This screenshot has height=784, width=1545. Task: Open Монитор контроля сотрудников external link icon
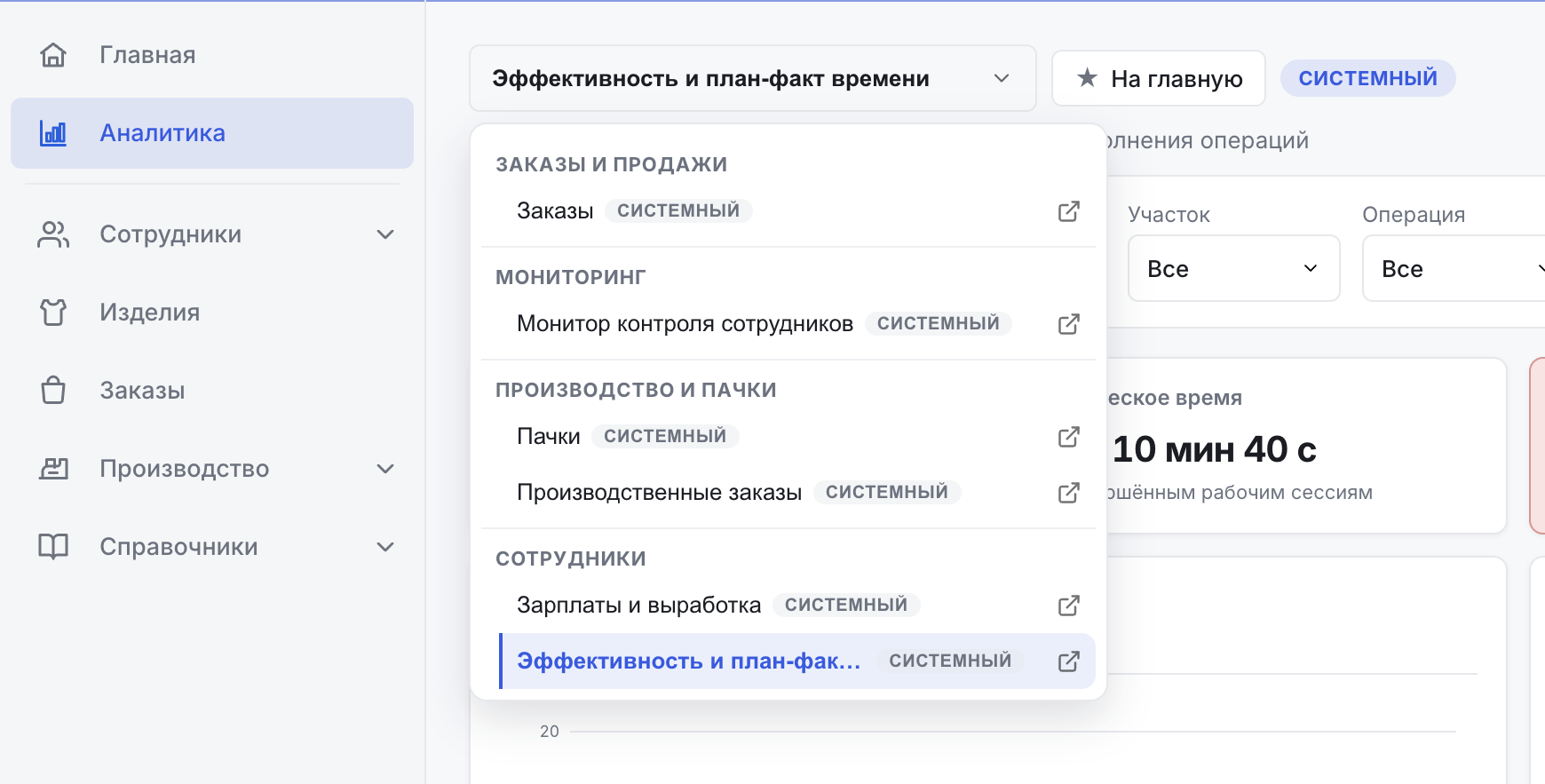click(x=1069, y=324)
